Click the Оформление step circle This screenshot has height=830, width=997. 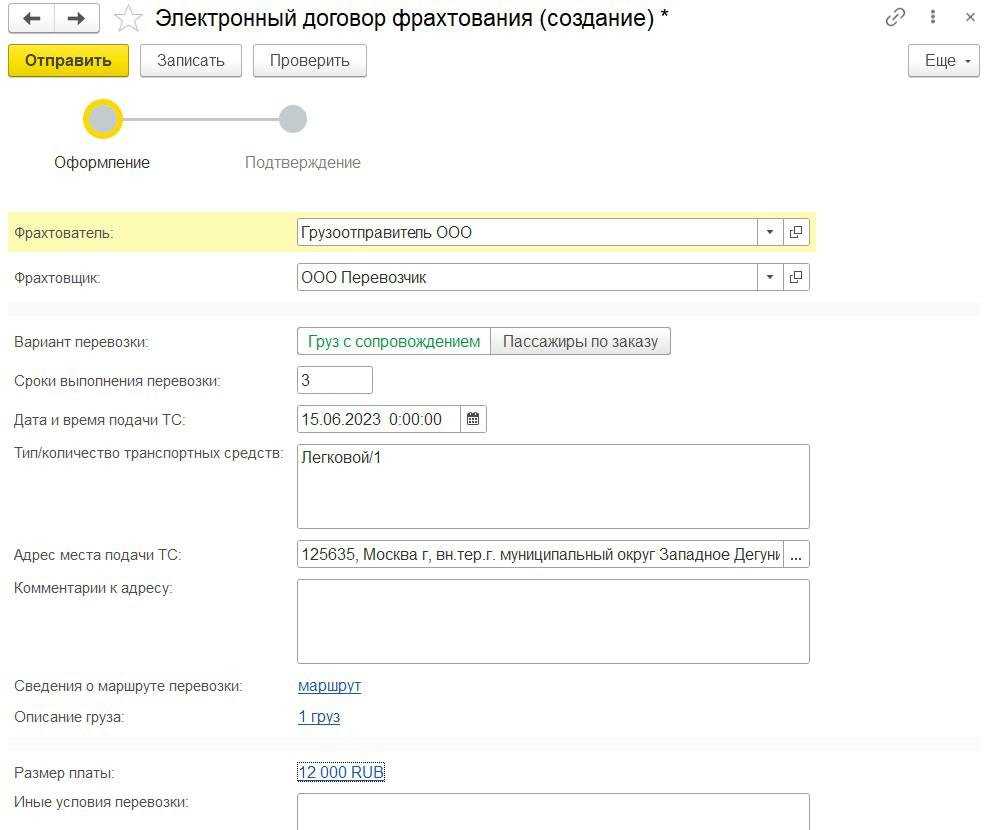103,119
